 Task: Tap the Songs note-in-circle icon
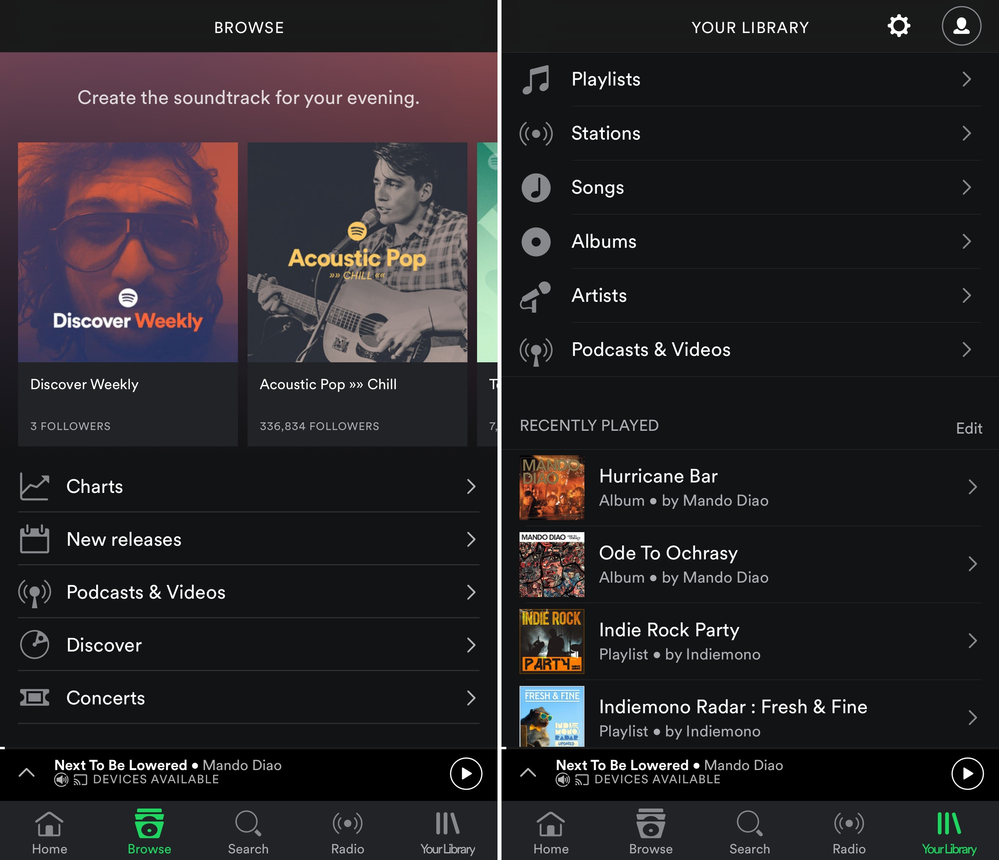tap(536, 187)
